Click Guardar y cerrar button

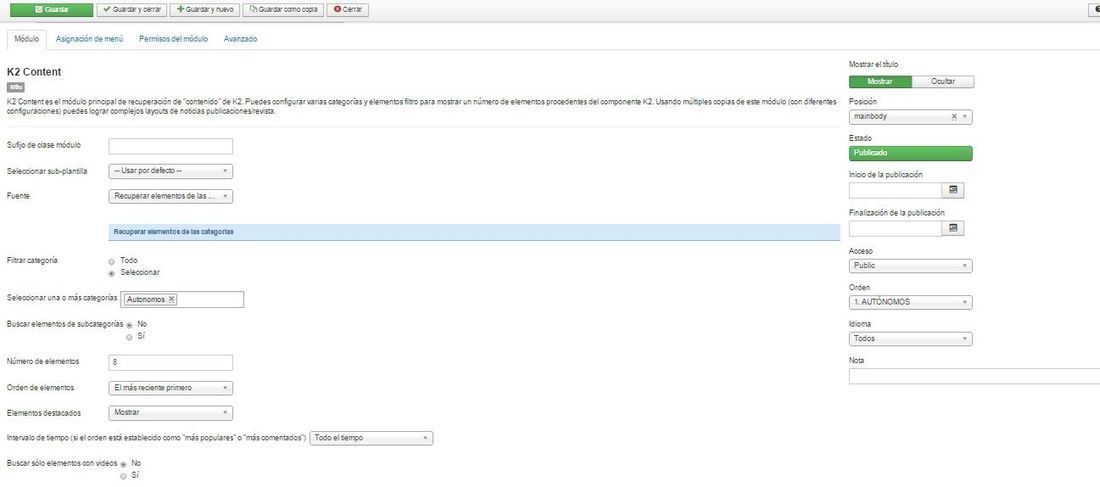(132, 10)
